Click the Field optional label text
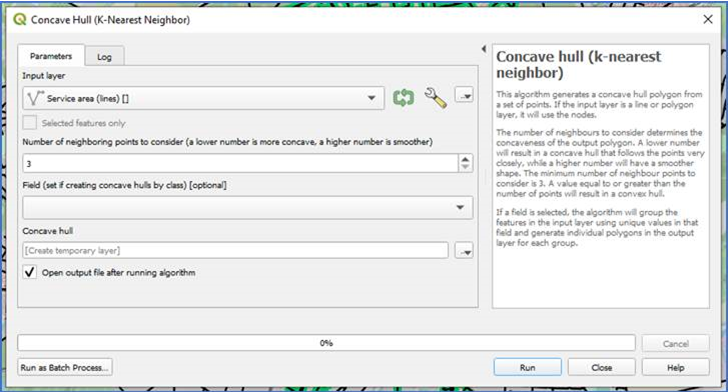Viewport: 728px width, 392px height. pos(124,185)
